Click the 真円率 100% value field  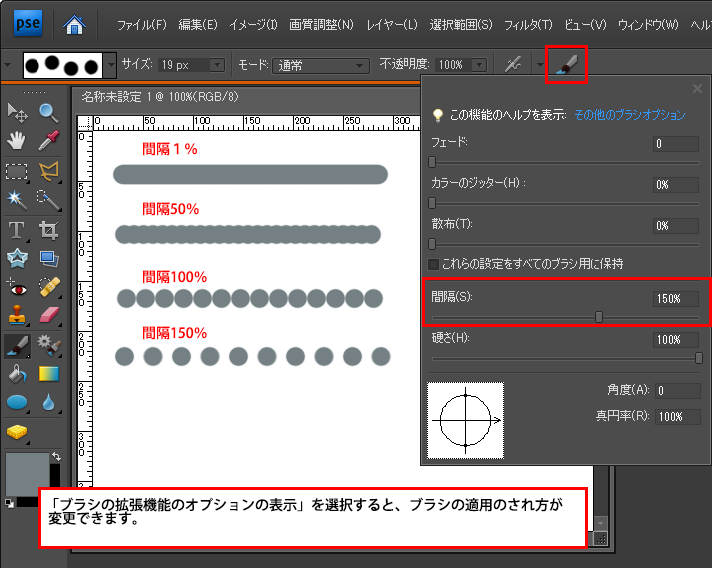pyautogui.click(x=677, y=416)
